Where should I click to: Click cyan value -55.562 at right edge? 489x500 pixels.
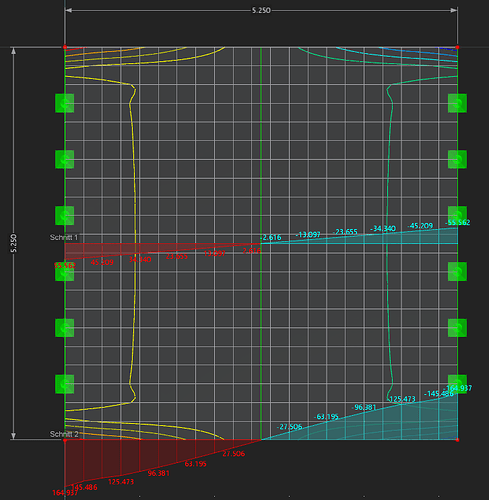(457, 222)
